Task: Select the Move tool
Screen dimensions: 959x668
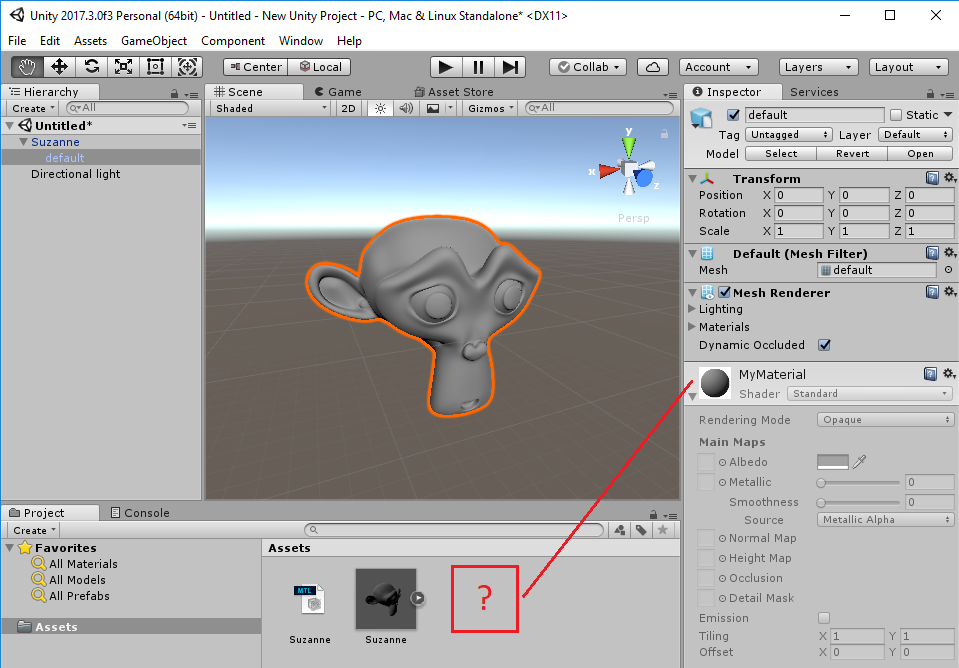Action: (59, 67)
